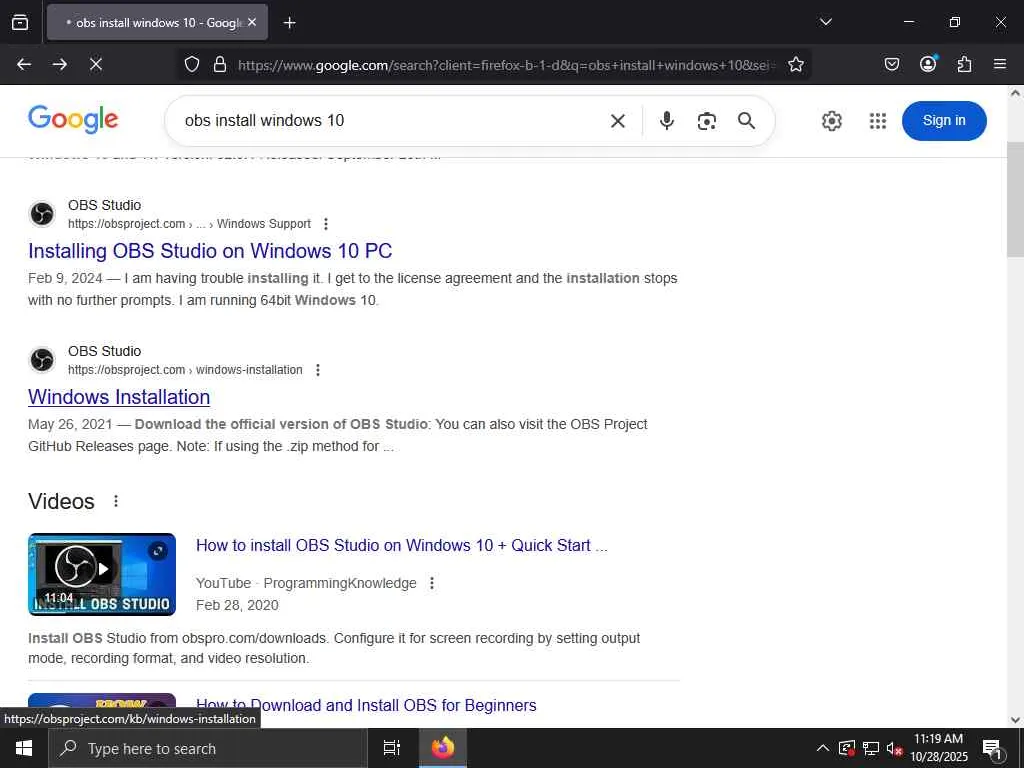Image resolution: width=1024 pixels, height=768 pixels.
Task: Open Firefox View recent browsing icon
Action: [x=20, y=22]
